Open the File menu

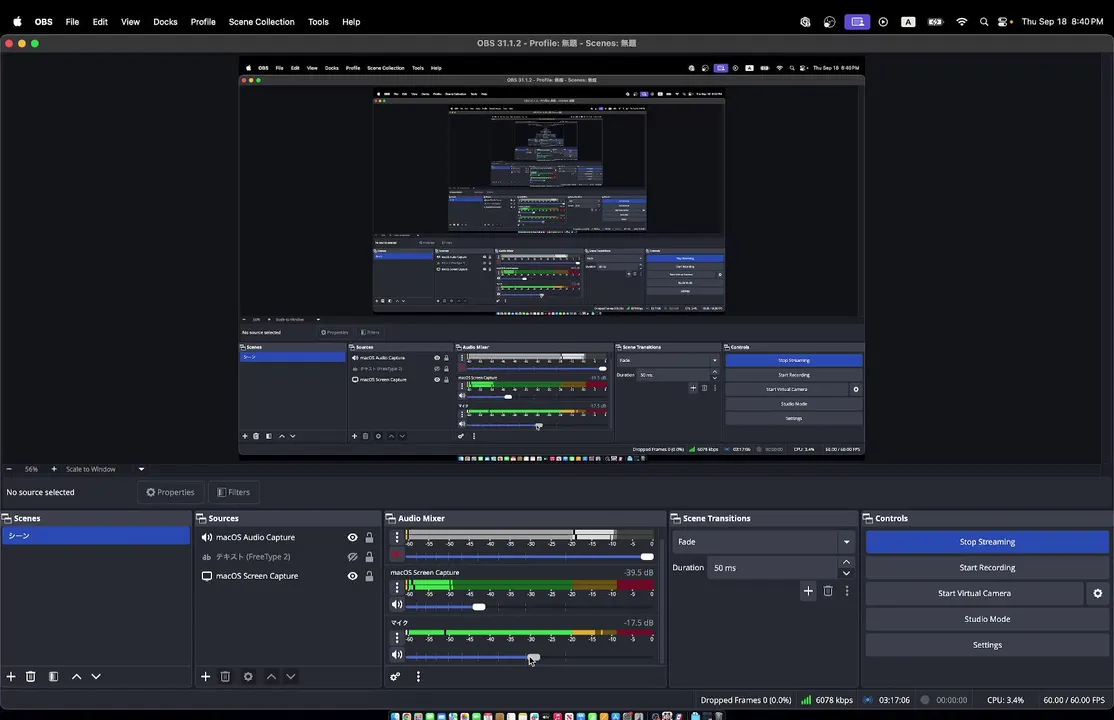pos(72,22)
